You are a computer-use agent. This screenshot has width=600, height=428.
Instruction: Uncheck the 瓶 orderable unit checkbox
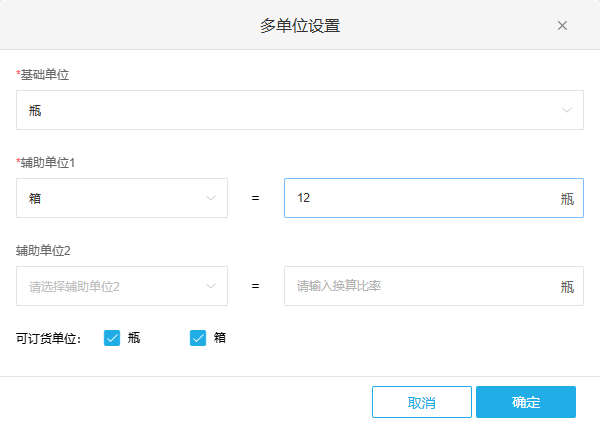pos(112,338)
